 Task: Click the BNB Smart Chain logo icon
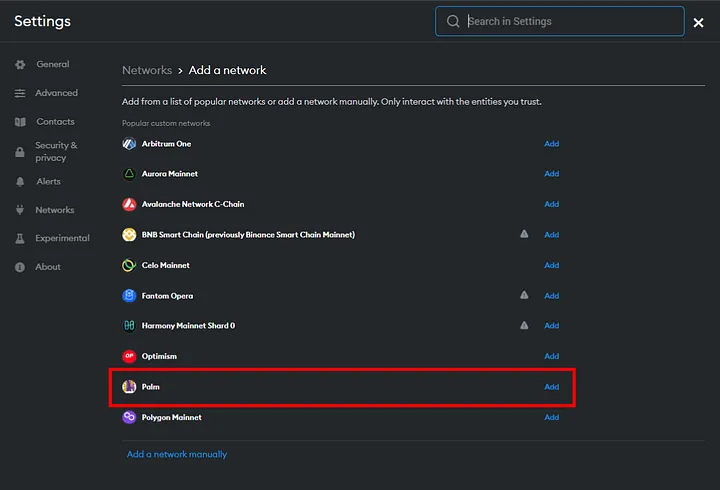(129, 235)
